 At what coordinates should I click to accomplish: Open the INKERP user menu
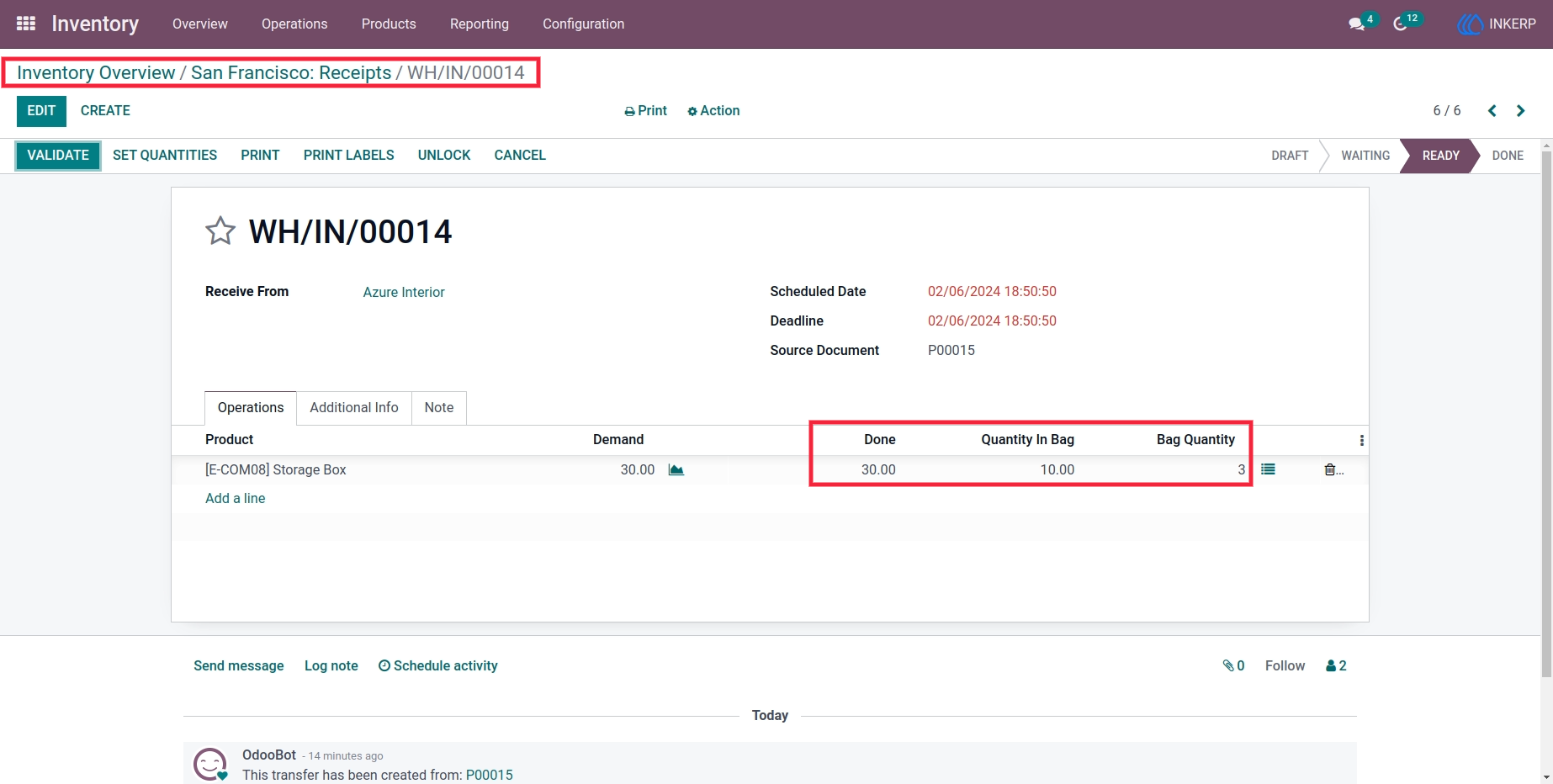(1497, 24)
